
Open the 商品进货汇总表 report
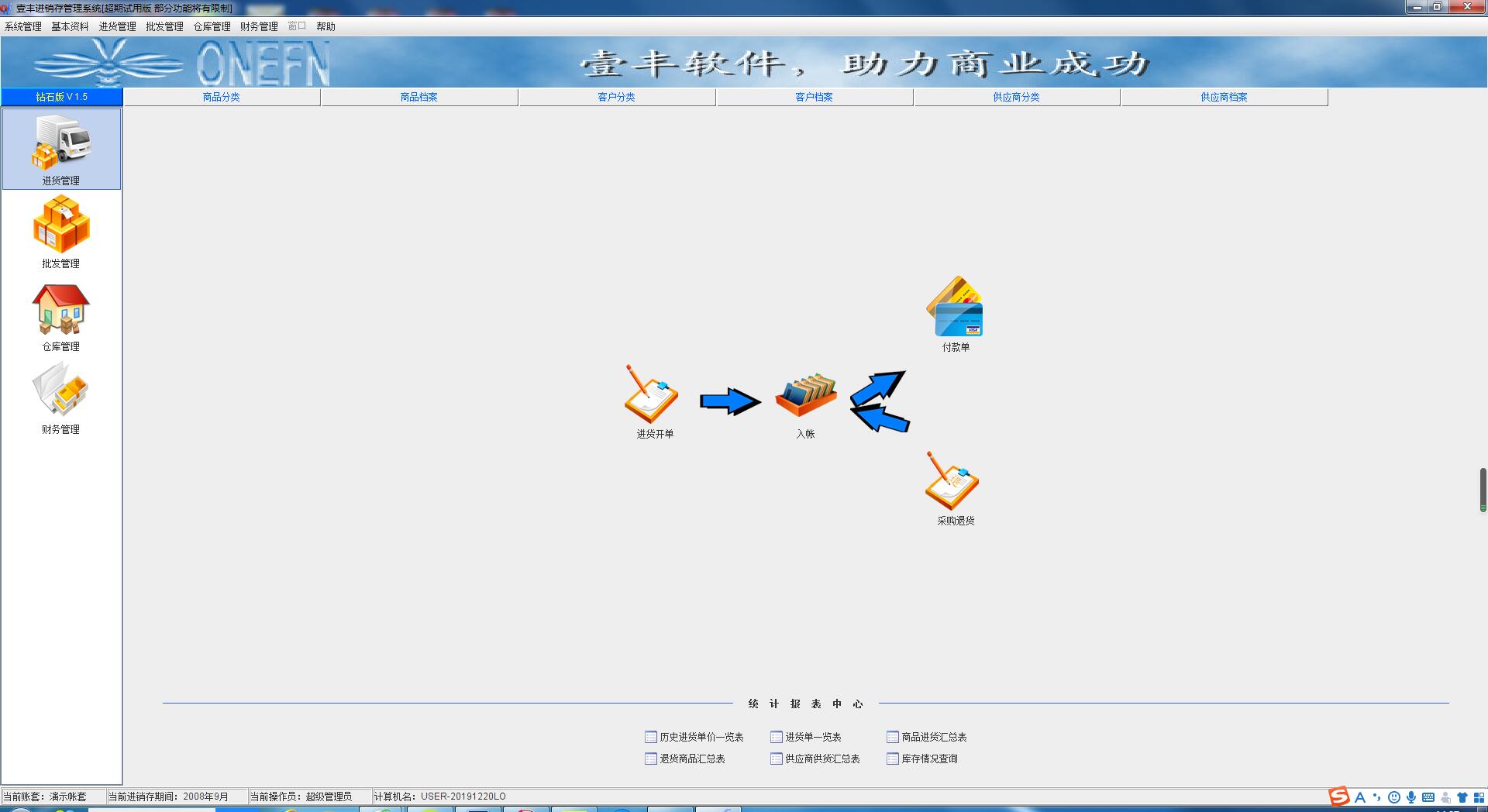tap(927, 737)
